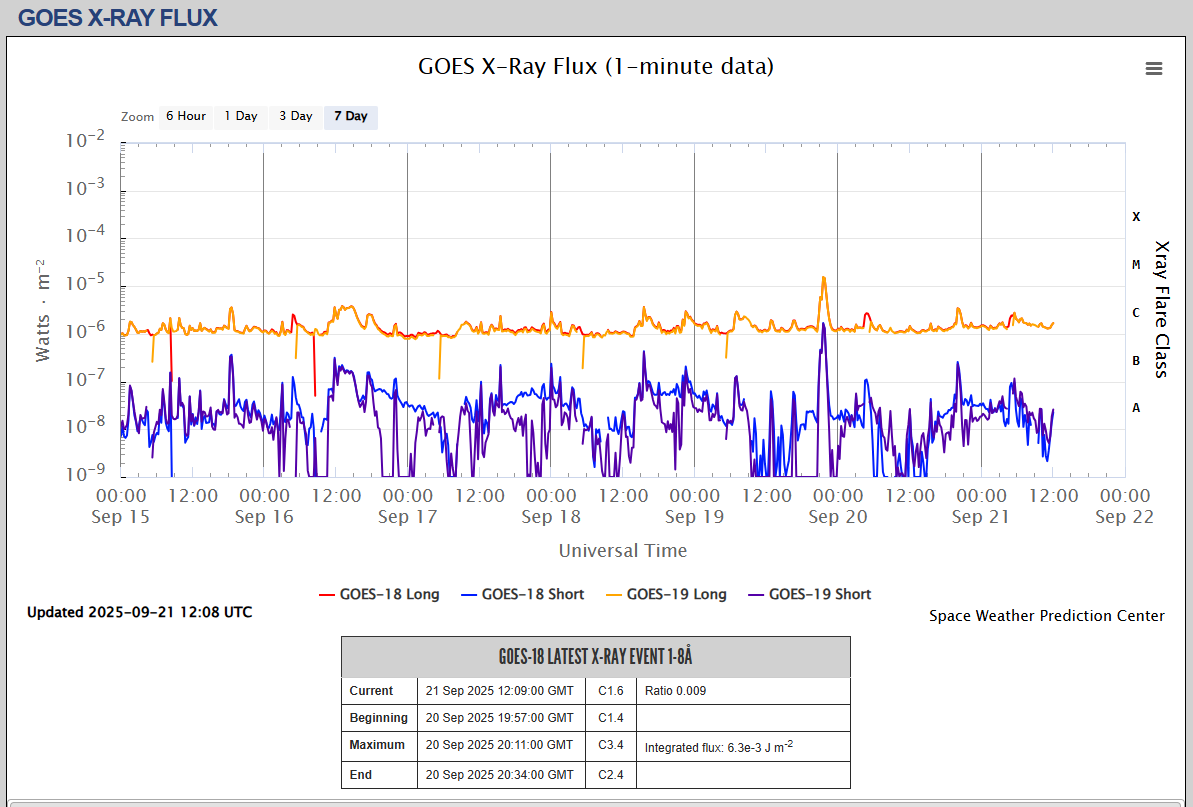
Task: Click the Xray Flare Class axis title
Action: pyautogui.click(x=1161, y=308)
